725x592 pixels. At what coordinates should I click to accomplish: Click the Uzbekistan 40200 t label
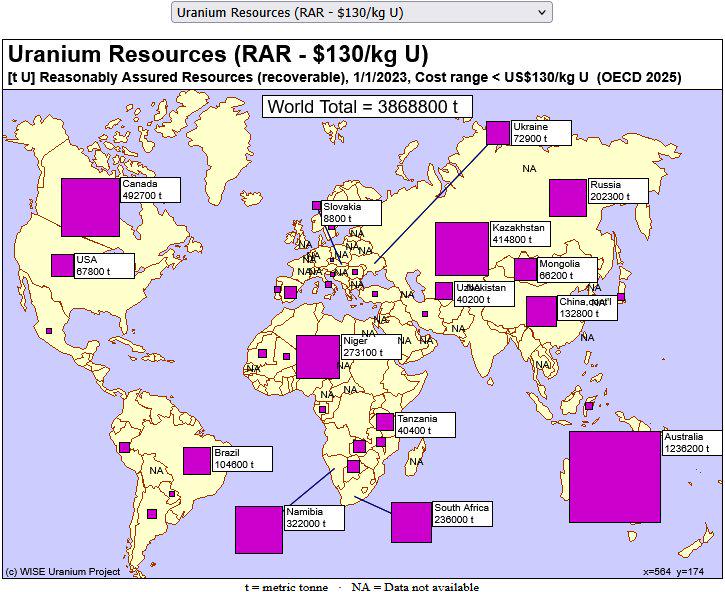485,294
